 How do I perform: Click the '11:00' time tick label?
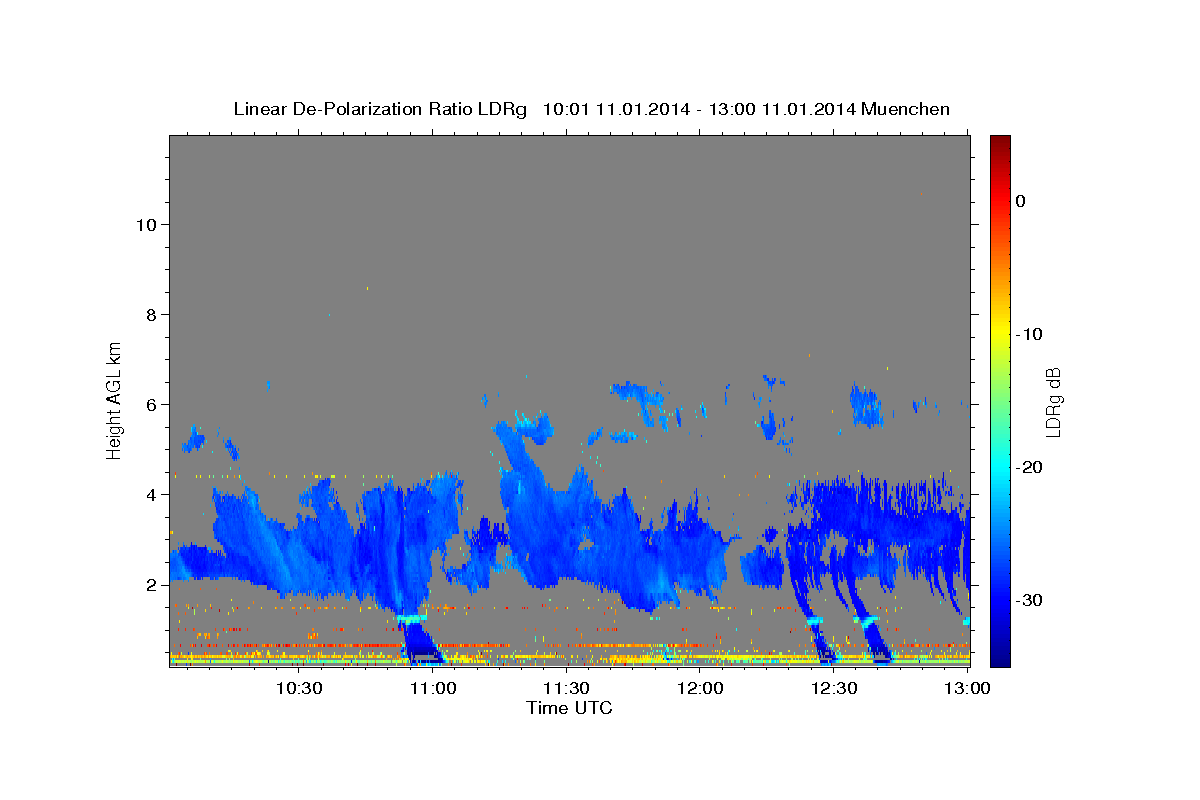pyautogui.click(x=434, y=689)
